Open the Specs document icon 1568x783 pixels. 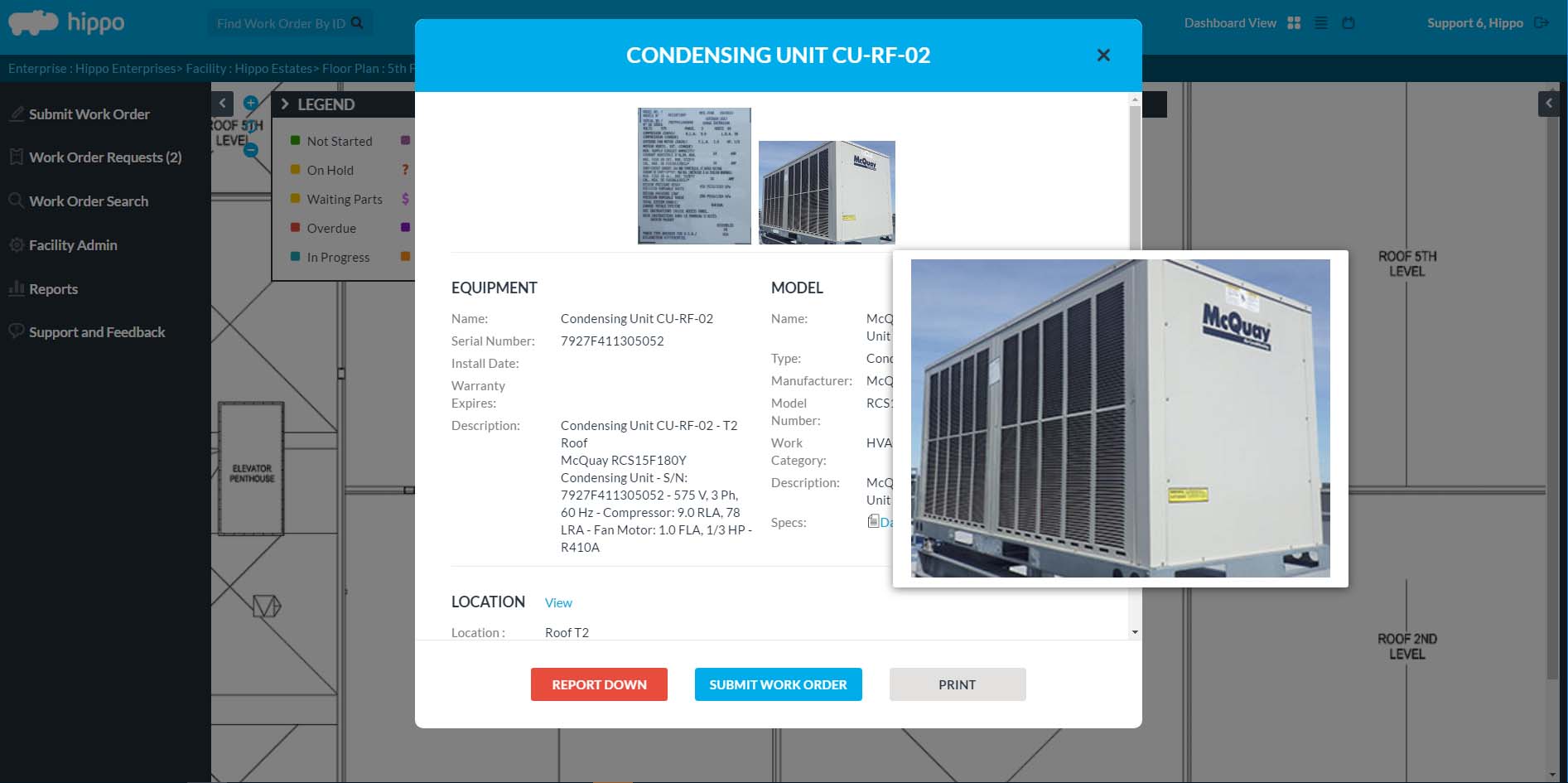pyautogui.click(x=873, y=521)
